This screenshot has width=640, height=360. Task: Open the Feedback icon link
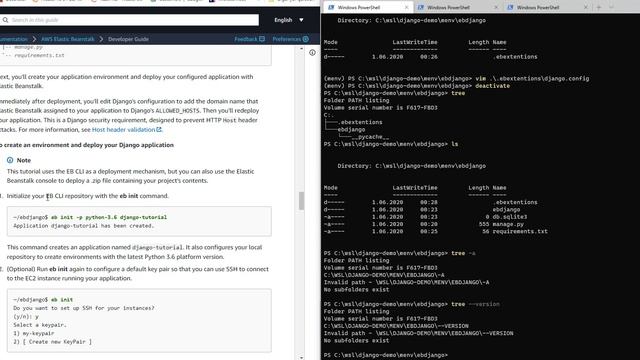[262, 39]
